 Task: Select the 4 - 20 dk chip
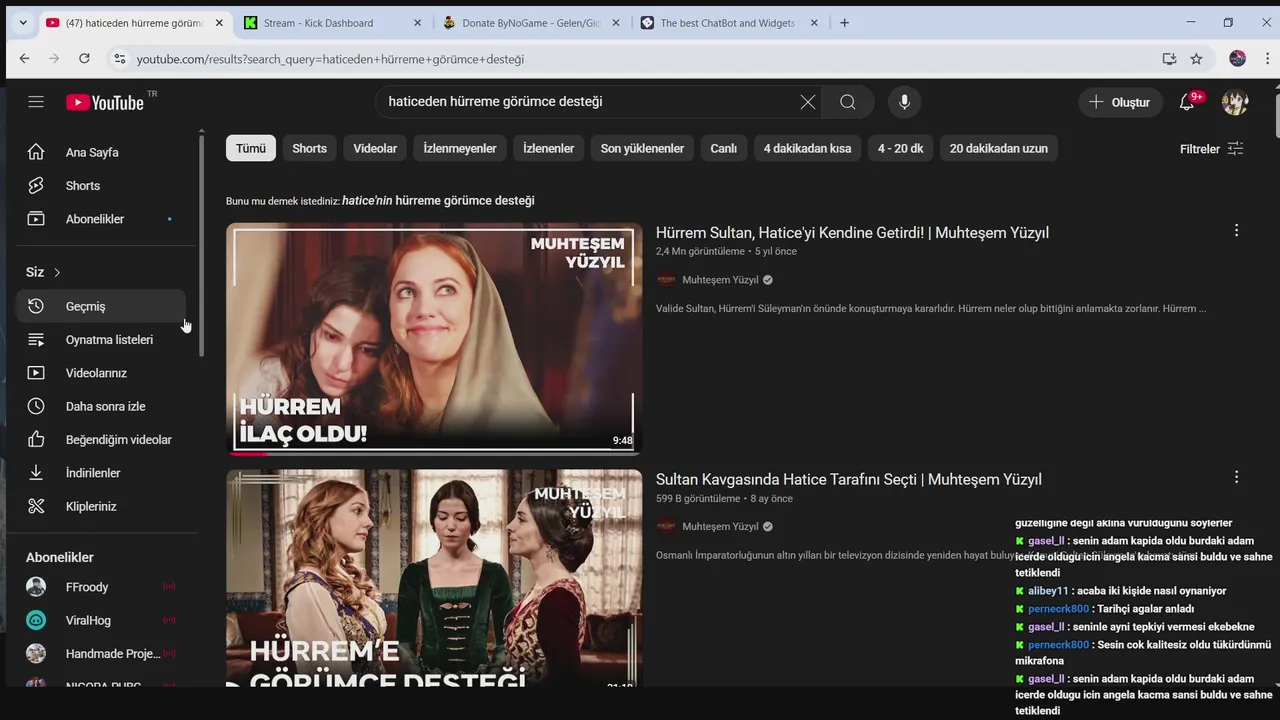point(900,148)
